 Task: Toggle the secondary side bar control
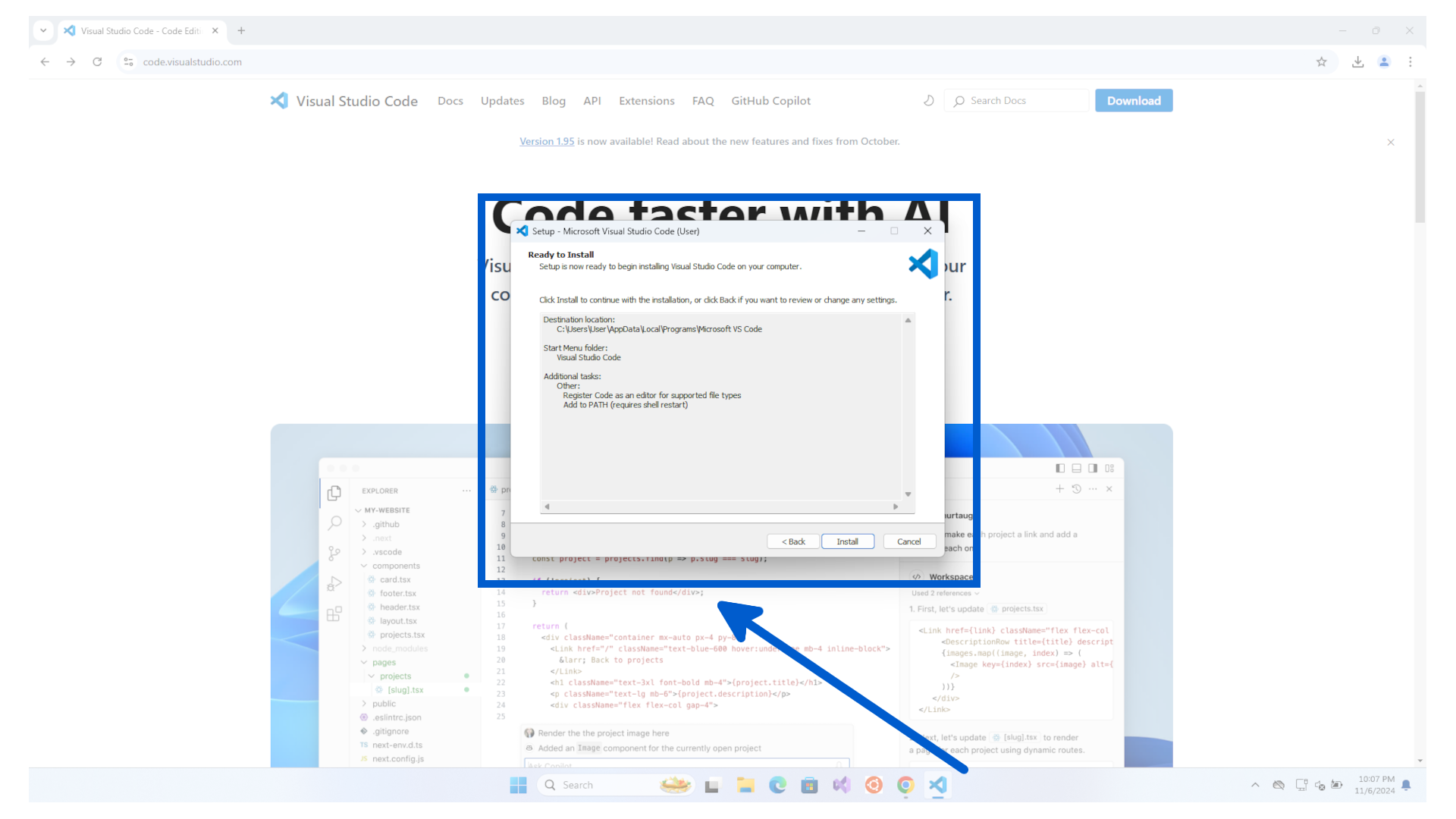point(1093,468)
